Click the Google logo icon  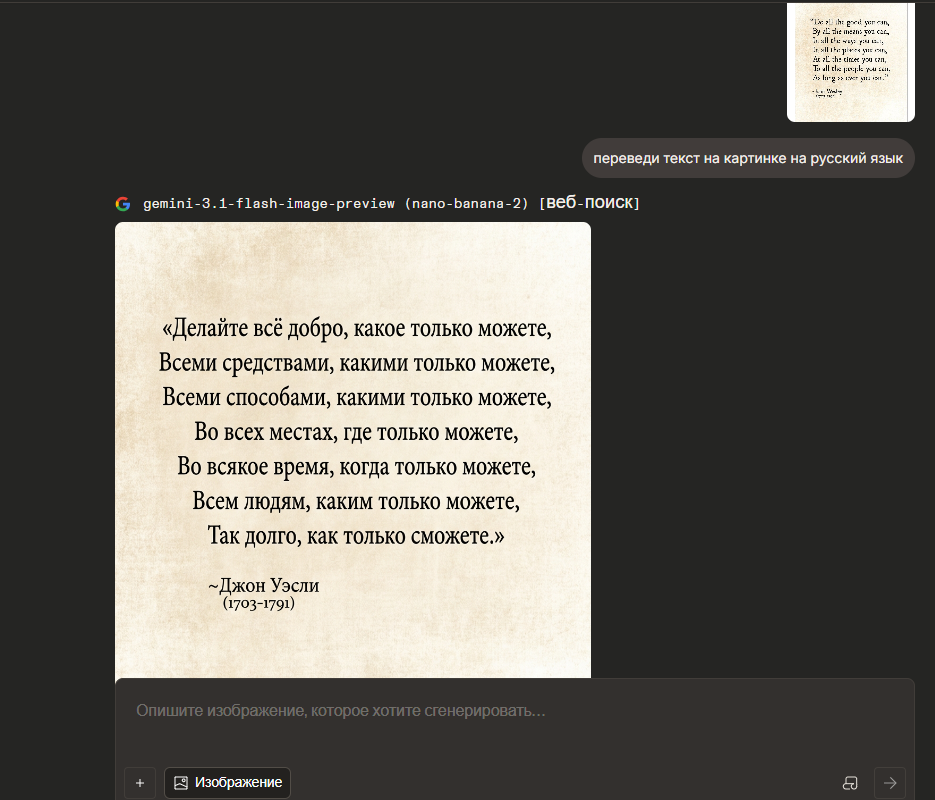123,204
